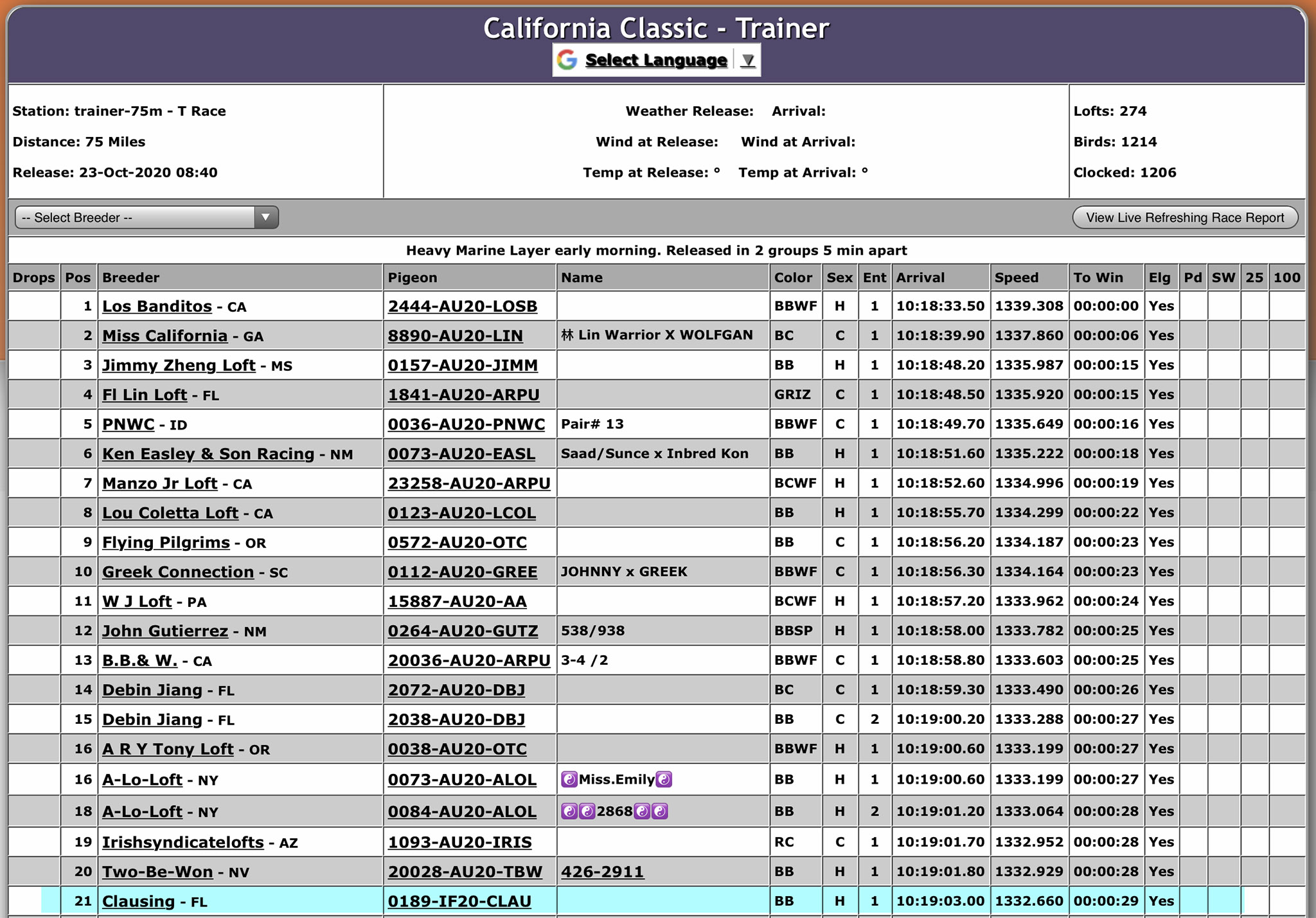
Task: Open Ken Easley & Son Racing link
Action: coord(208,454)
